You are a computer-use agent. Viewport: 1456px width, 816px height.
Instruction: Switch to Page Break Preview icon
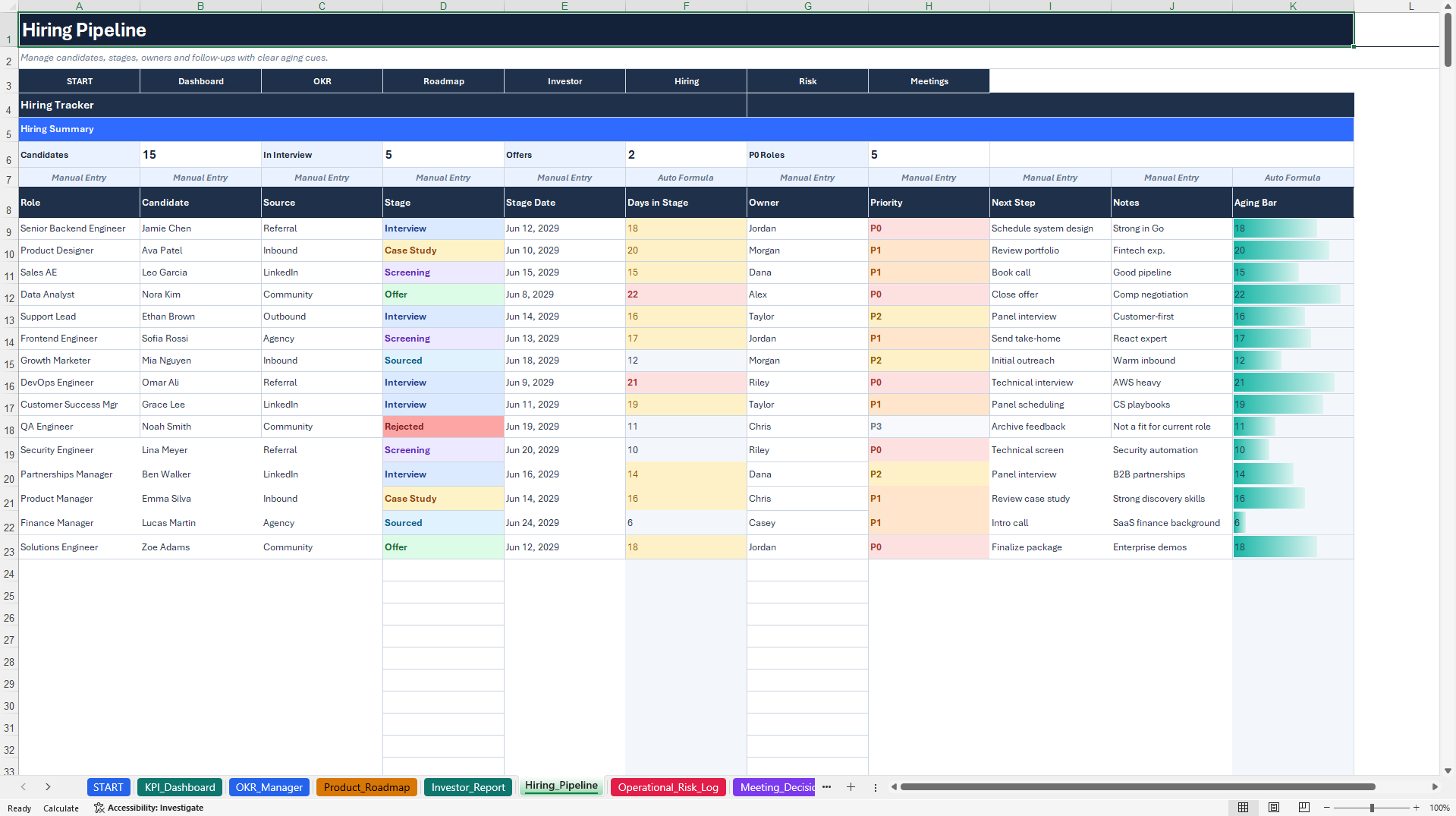(x=1304, y=808)
